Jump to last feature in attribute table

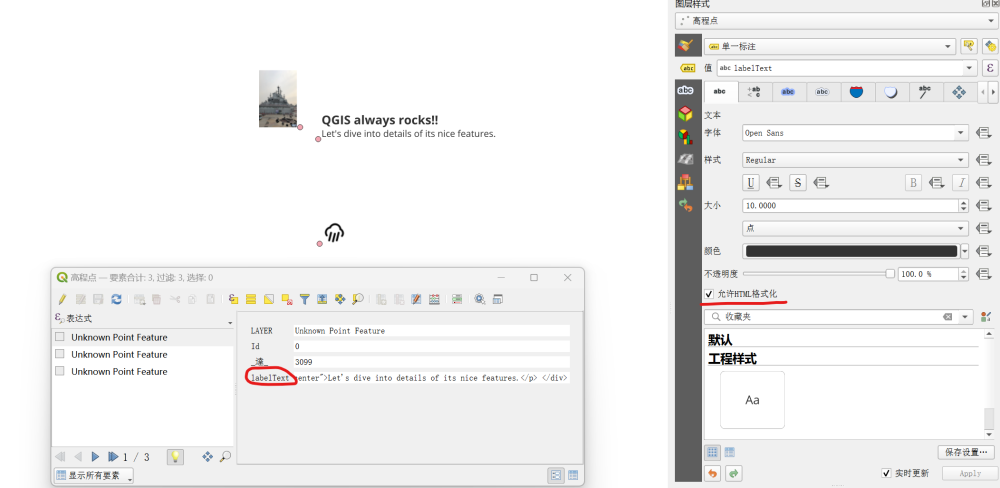pyautogui.click(x=113, y=457)
